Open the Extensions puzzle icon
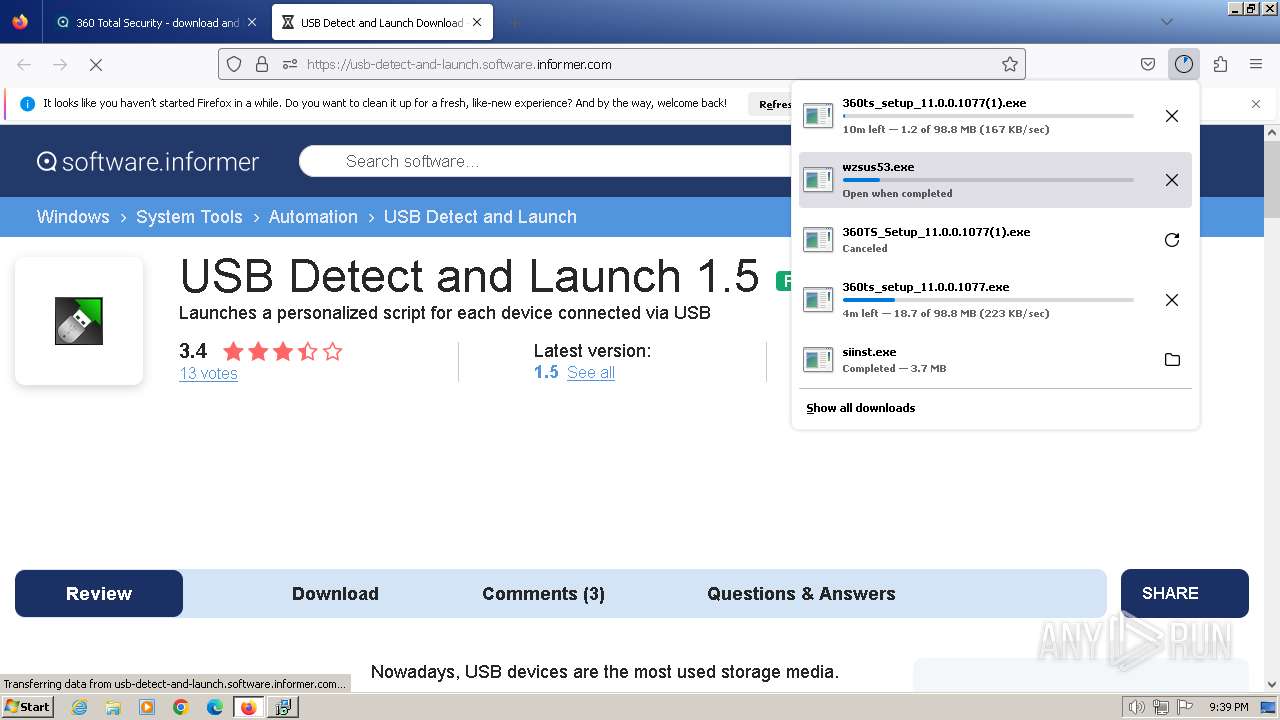 [1220, 64]
